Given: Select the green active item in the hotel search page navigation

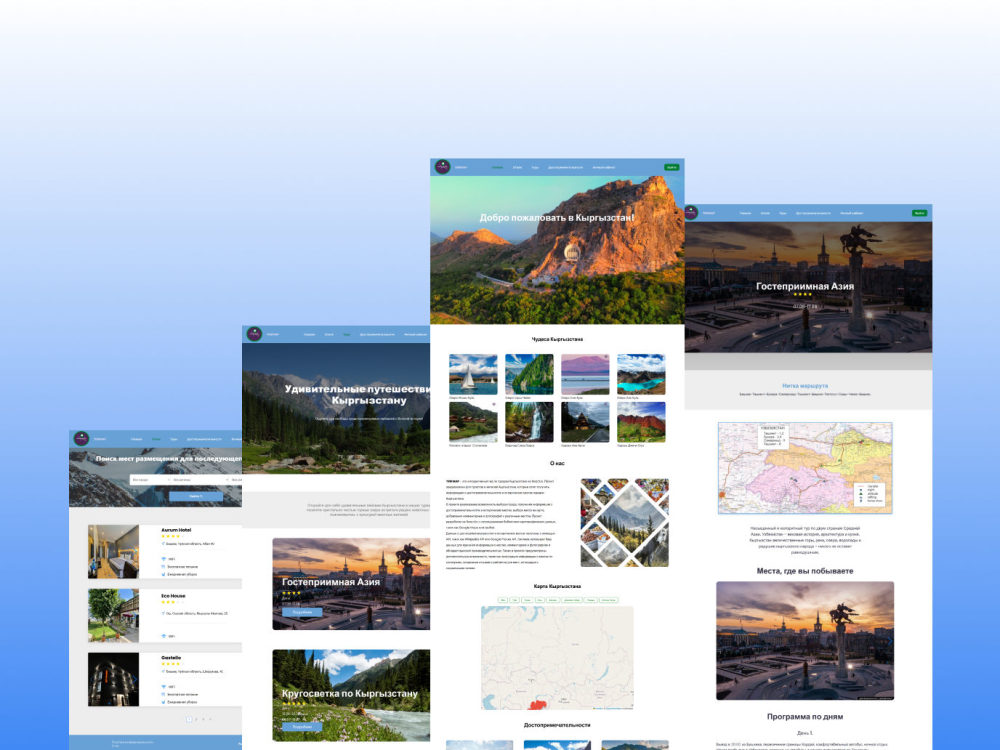Looking at the screenshot, I should point(156,439).
